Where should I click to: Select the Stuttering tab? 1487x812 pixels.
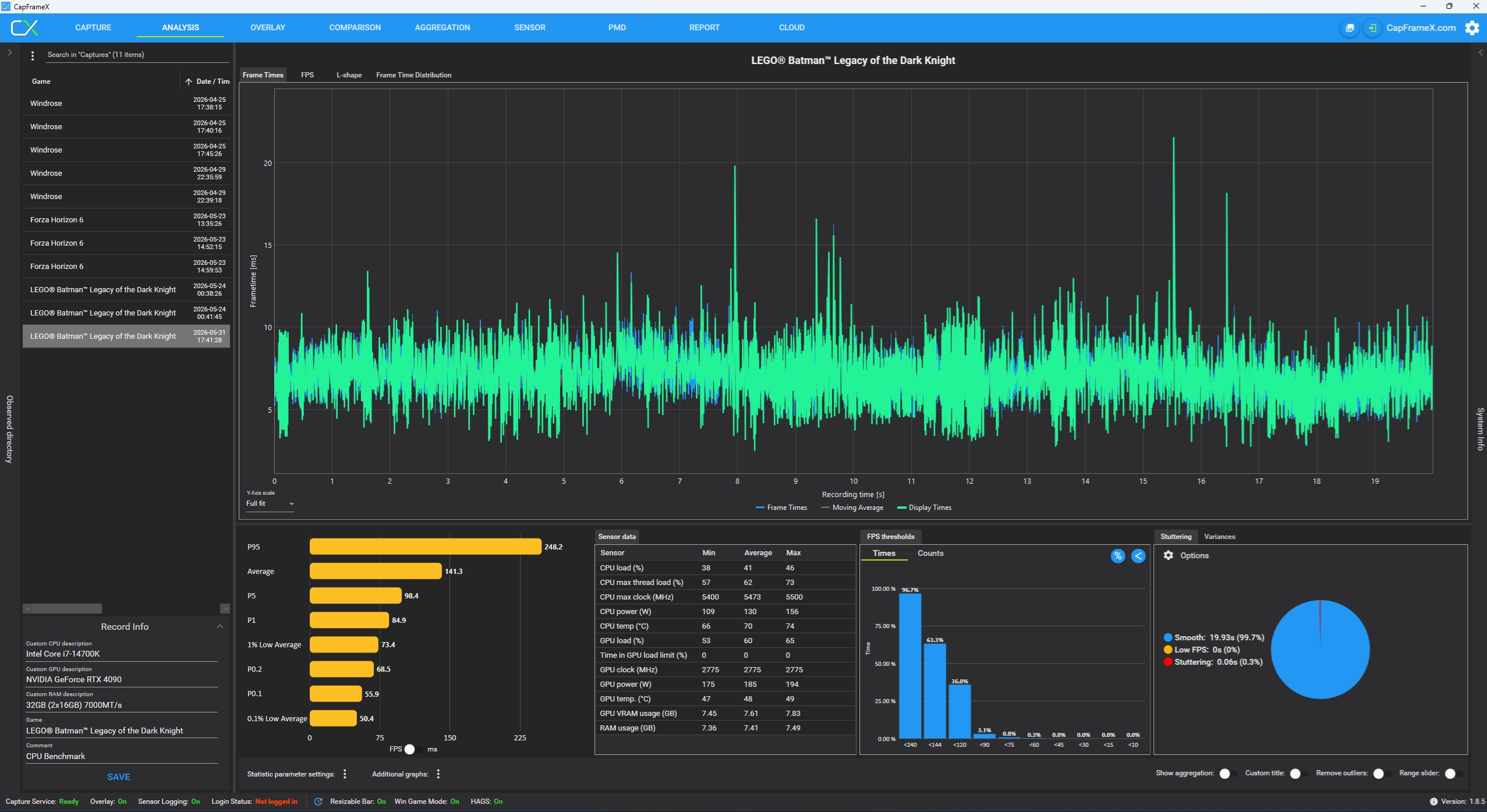[x=1176, y=537]
